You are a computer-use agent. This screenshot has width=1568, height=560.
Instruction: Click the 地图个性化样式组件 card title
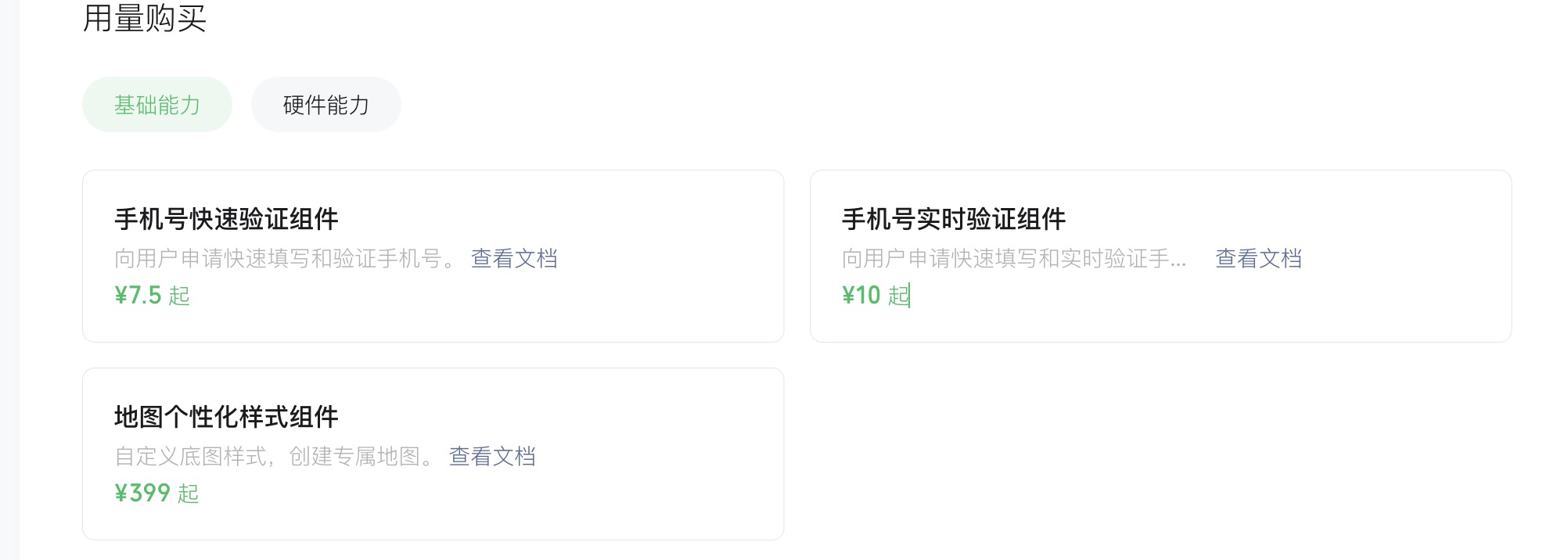click(226, 417)
